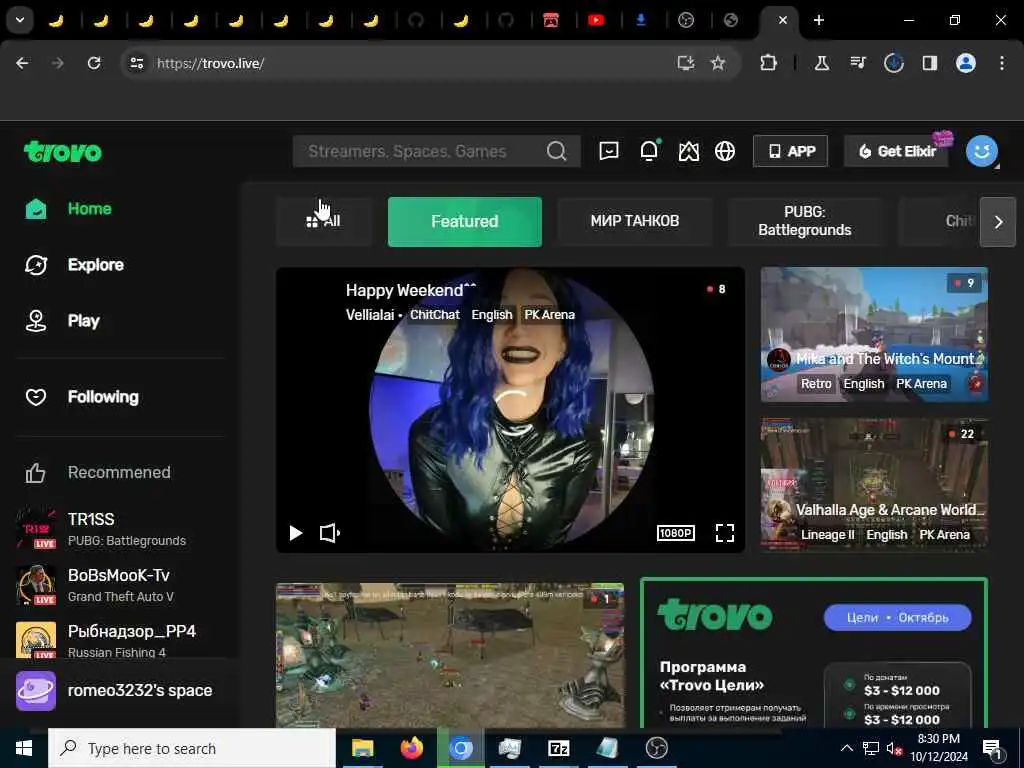This screenshot has width=1024, height=768.
Task: Click the taskbar search box
Action: pyautogui.click(x=192, y=748)
